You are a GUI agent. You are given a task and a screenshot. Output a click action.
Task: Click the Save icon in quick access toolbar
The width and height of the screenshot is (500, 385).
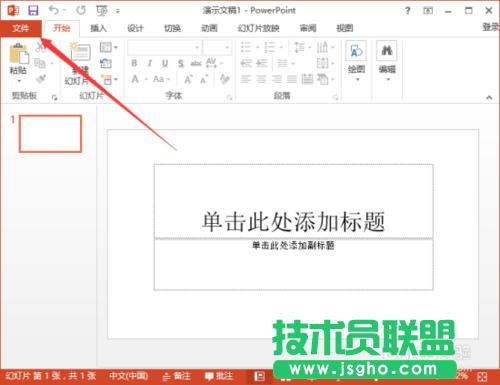[x=33, y=10]
